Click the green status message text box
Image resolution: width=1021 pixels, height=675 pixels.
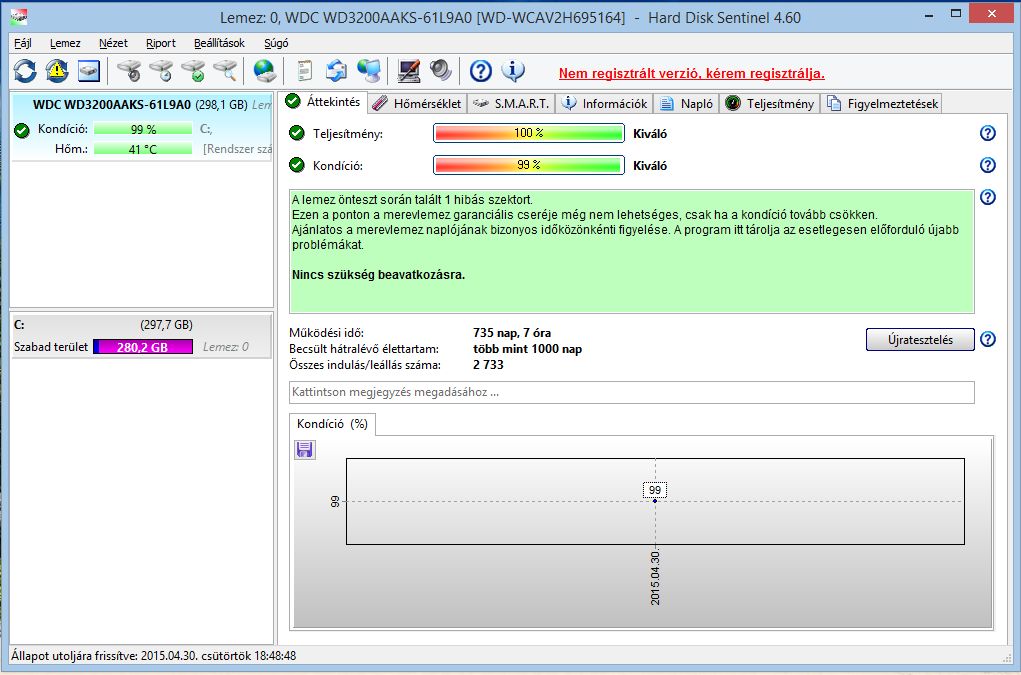tap(632, 251)
